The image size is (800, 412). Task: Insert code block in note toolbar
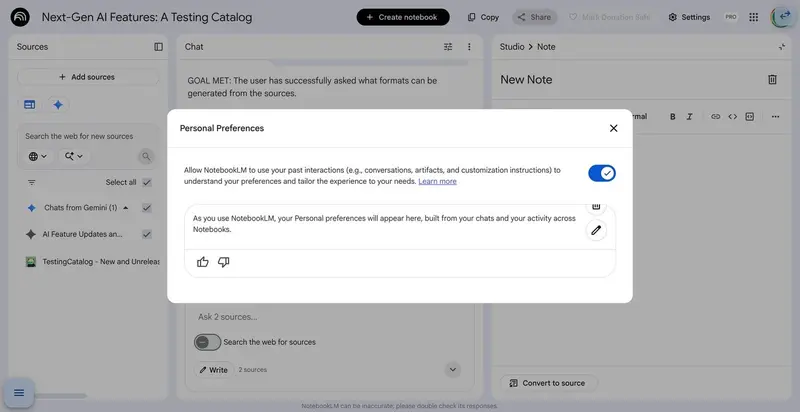pos(749,117)
